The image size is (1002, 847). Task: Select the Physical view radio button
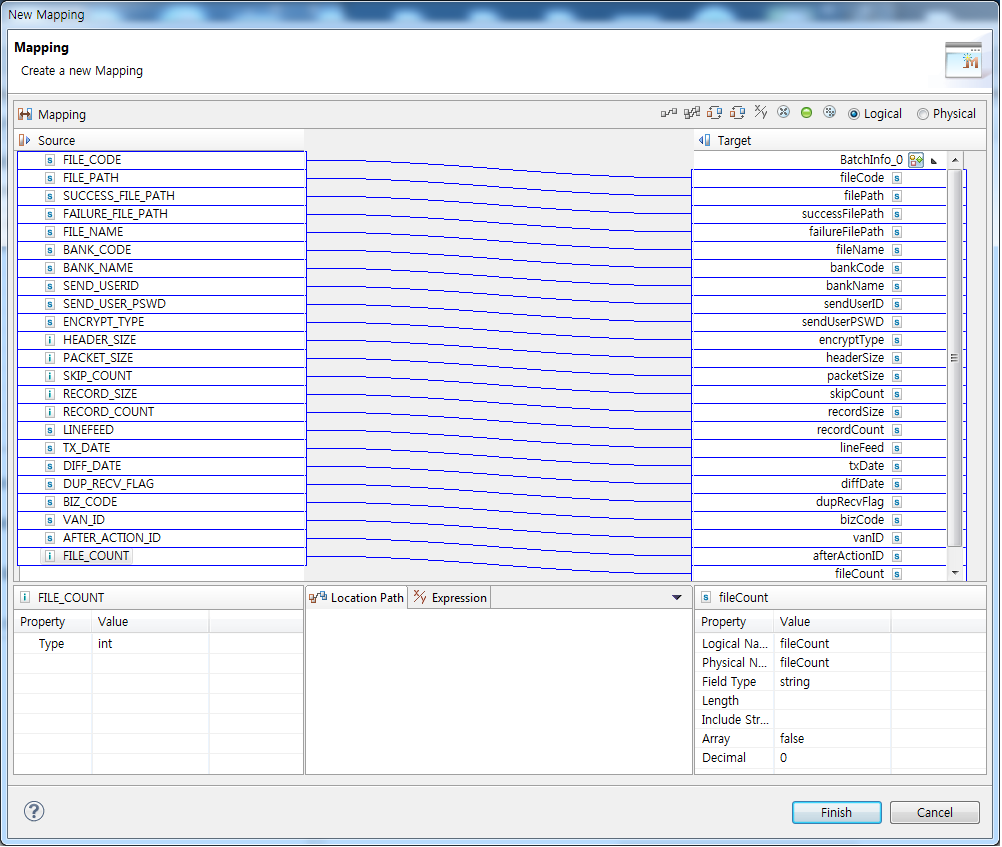click(922, 113)
